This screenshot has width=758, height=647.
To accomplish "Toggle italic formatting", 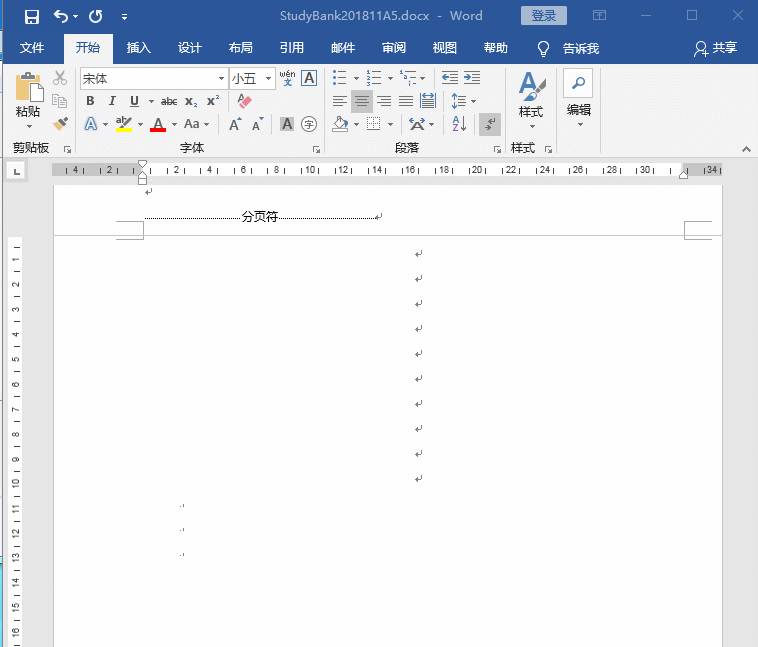I will pyautogui.click(x=112, y=101).
